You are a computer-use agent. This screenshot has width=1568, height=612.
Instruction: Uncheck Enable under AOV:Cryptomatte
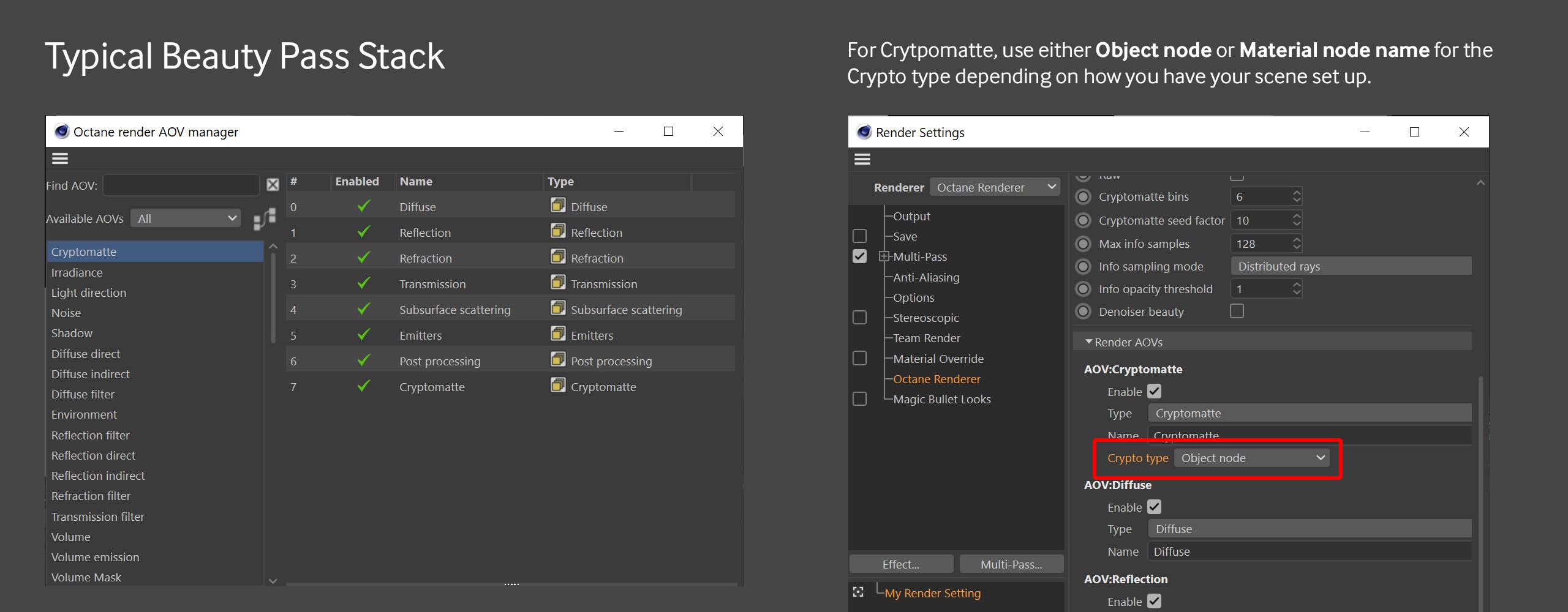[1154, 392]
